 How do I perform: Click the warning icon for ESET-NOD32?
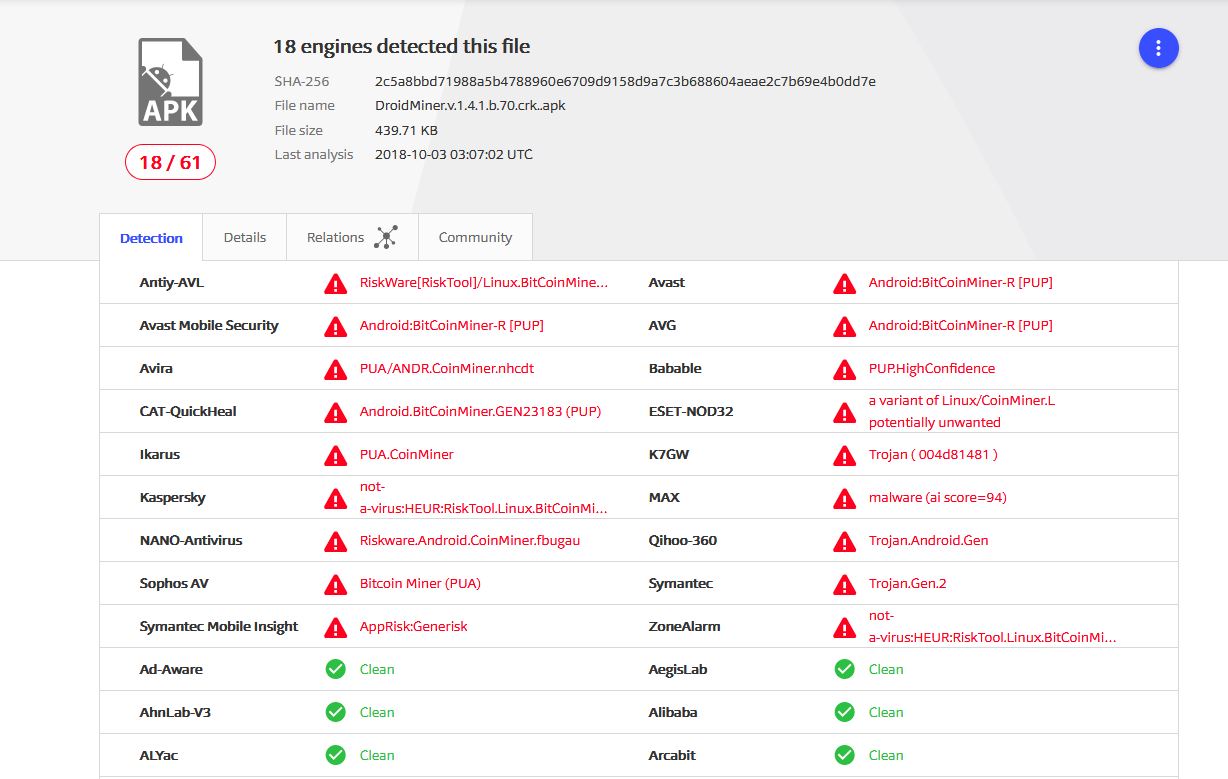[845, 412]
